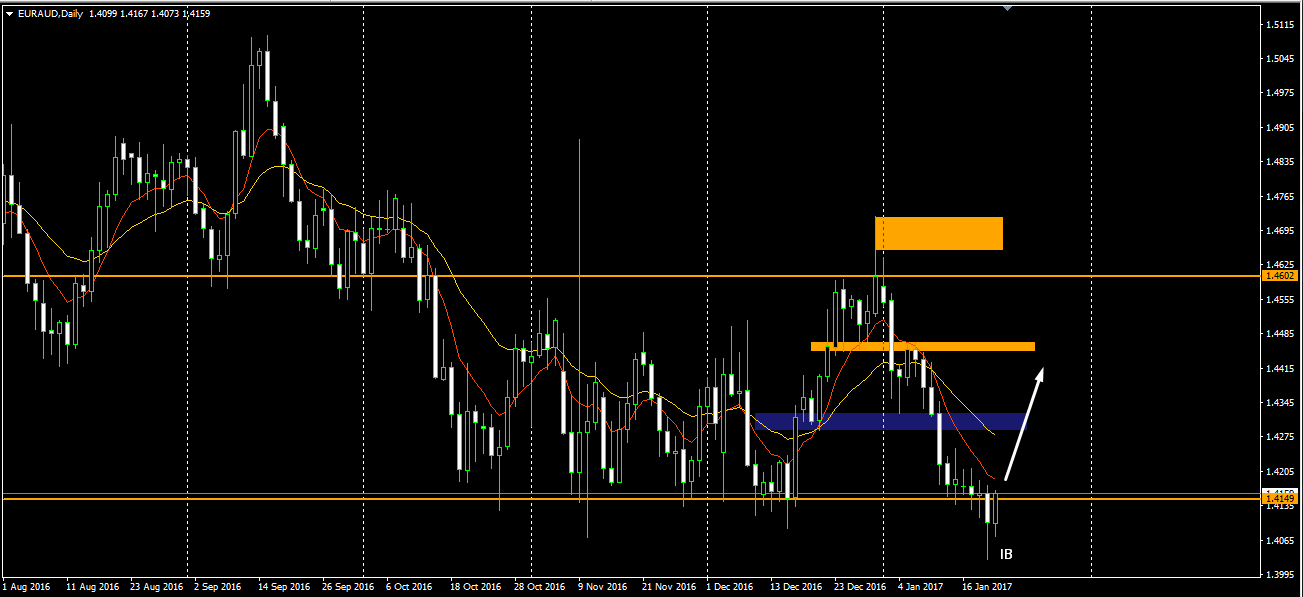Viewport: 1303px width, 597px height.
Task: Click the IB text label
Action: 1006,554
